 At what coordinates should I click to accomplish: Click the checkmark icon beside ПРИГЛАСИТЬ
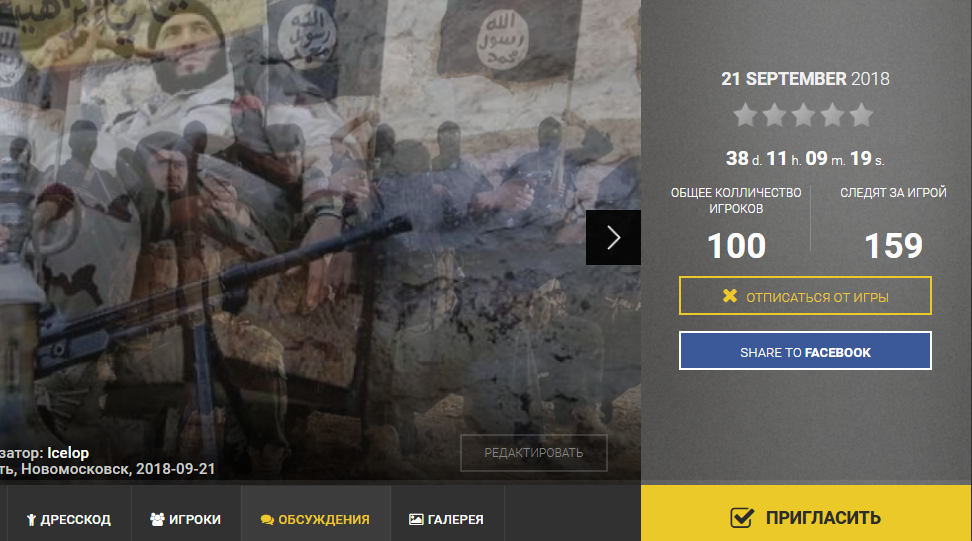pyautogui.click(x=742, y=517)
